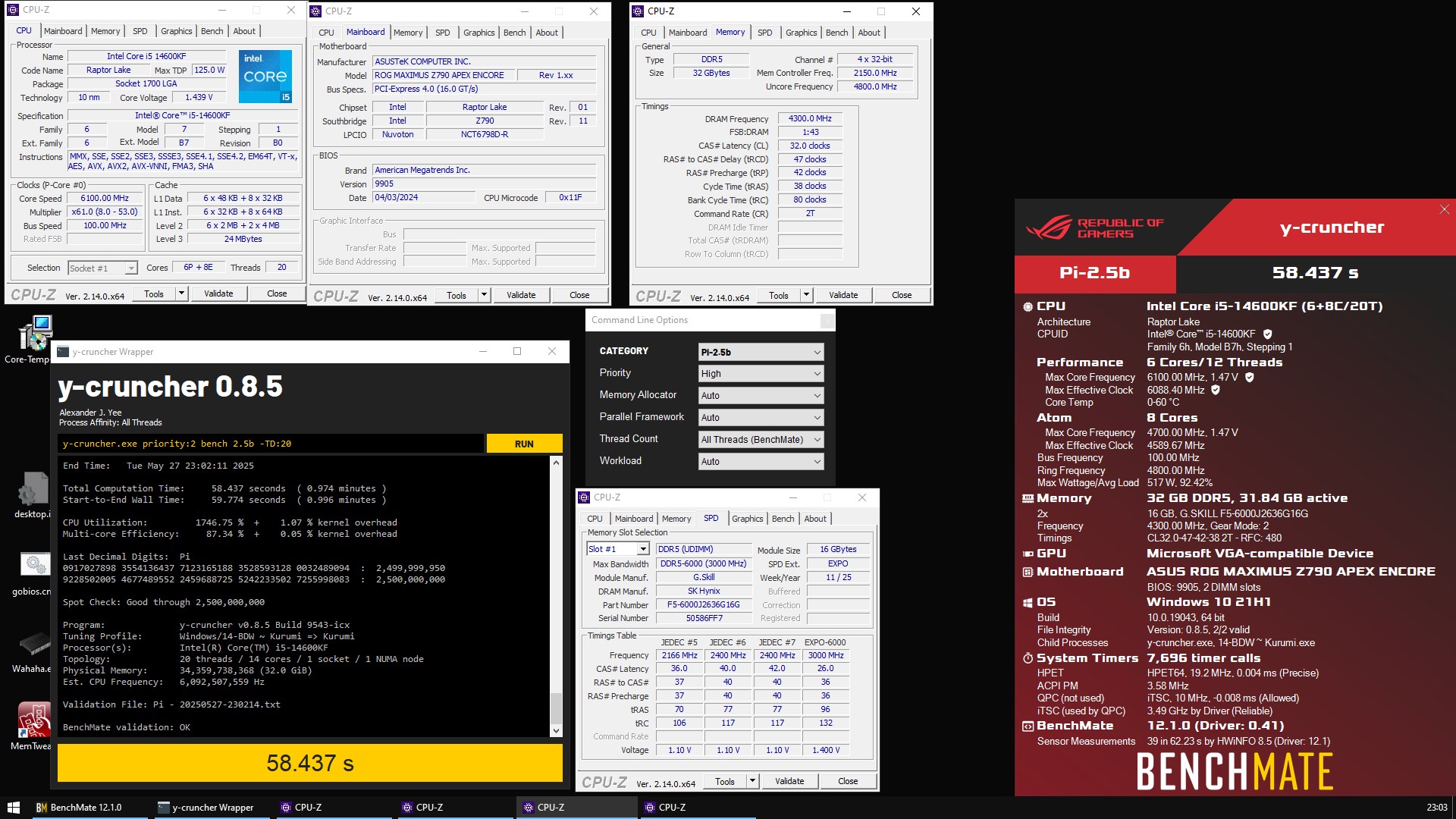Click the ROG Republic of Gamers logo
This screenshot has height=819, width=1456.
pyautogui.click(x=1095, y=227)
